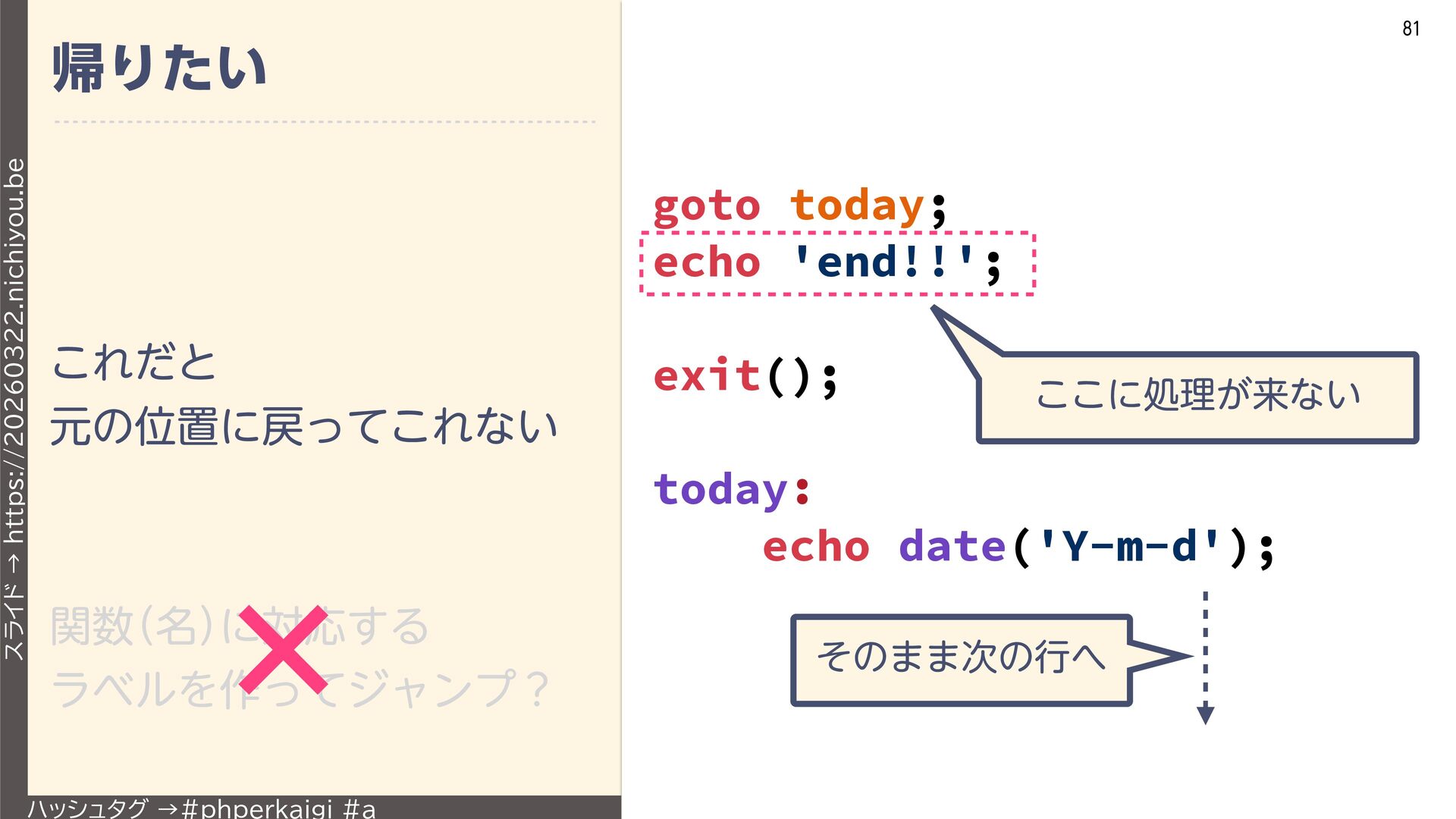This screenshot has height=819, width=1456.
Task: Click the 'exit();' code line
Action: (x=745, y=376)
